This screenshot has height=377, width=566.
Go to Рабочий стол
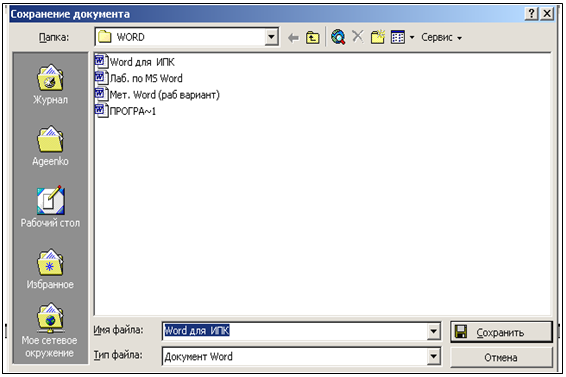pyautogui.click(x=50, y=207)
